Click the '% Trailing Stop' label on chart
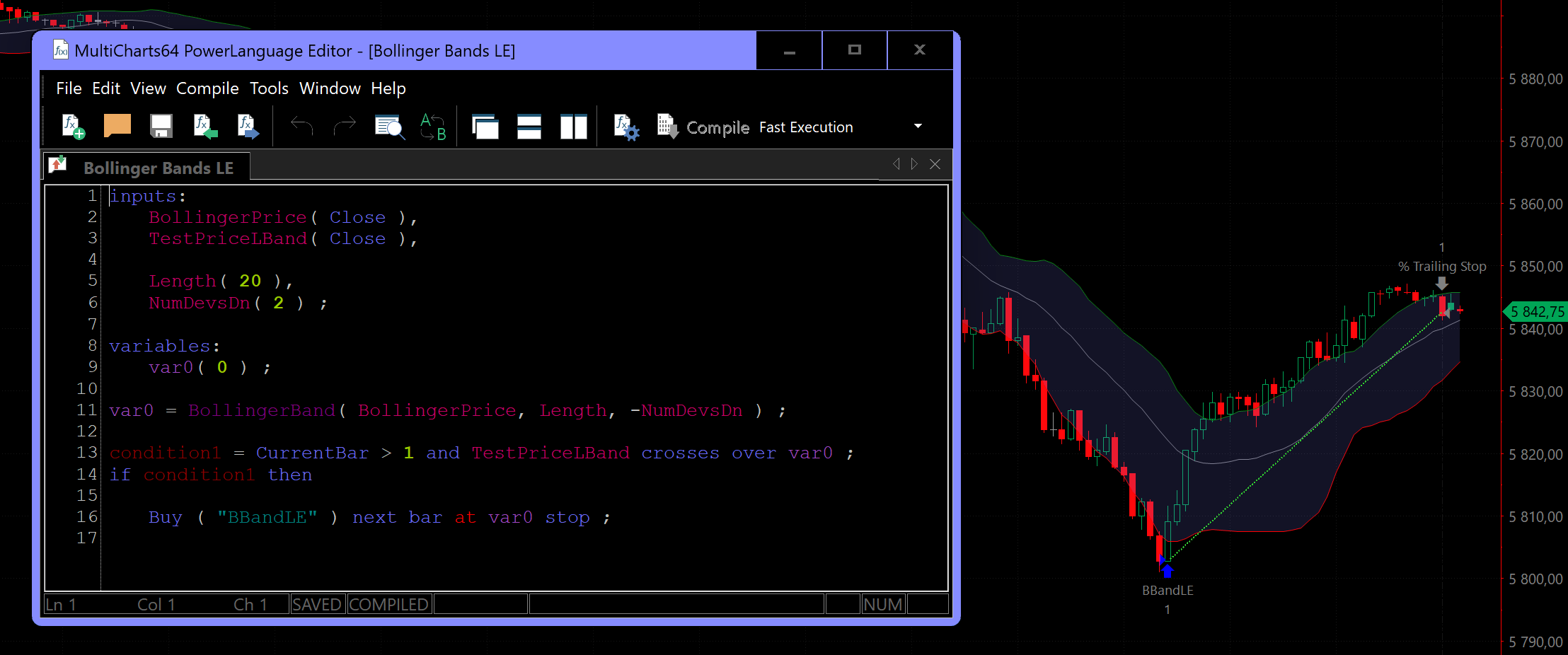Image resolution: width=1568 pixels, height=655 pixels. pos(1442,267)
